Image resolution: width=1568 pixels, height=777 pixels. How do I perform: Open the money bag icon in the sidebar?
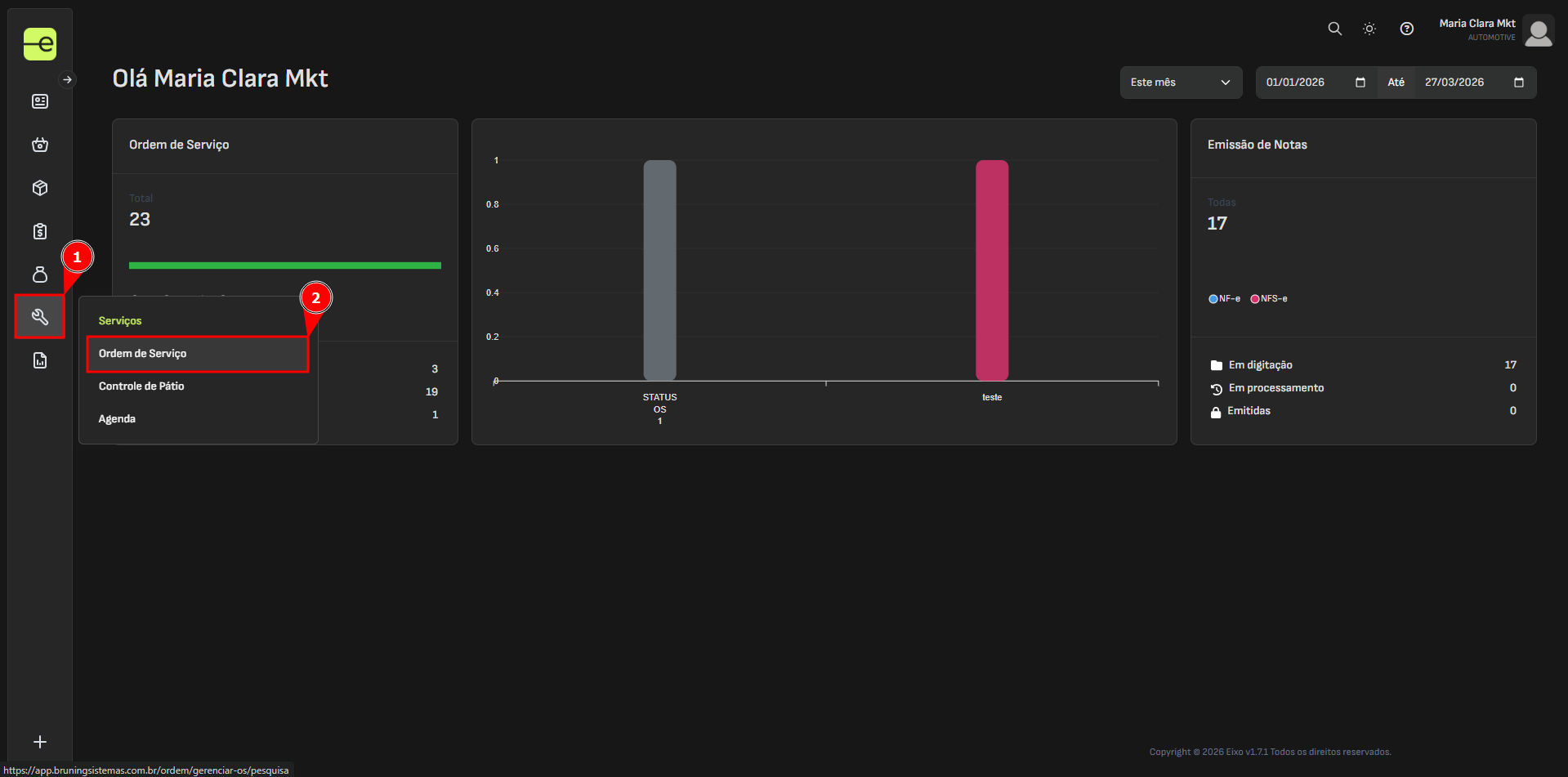[x=39, y=275]
